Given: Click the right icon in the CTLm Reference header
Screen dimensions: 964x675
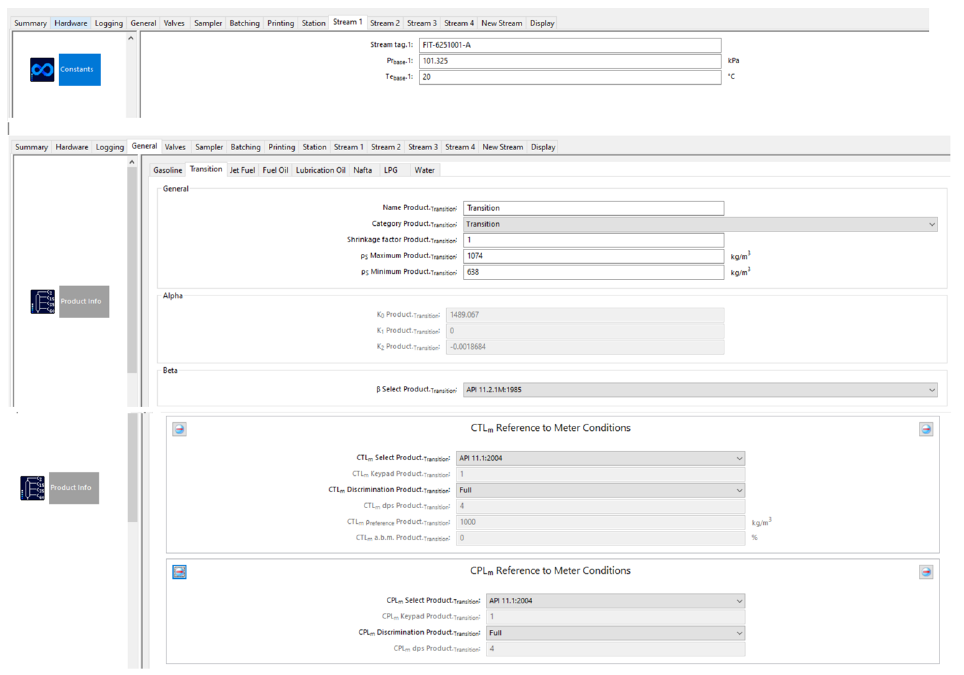Looking at the screenshot, I should pyautogui.click(x=926, y=429).
